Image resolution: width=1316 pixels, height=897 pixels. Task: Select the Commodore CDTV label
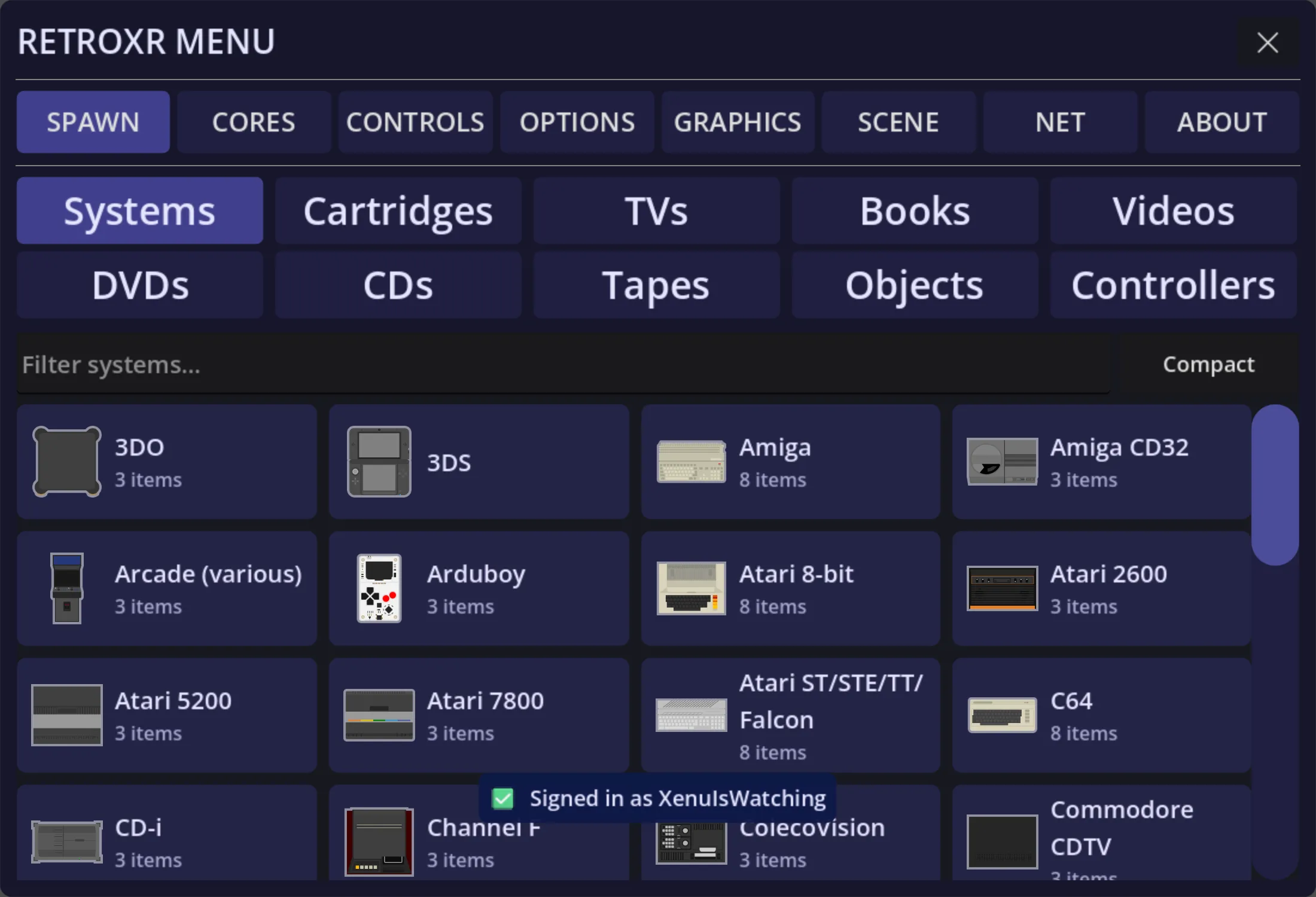[1122, 828]
